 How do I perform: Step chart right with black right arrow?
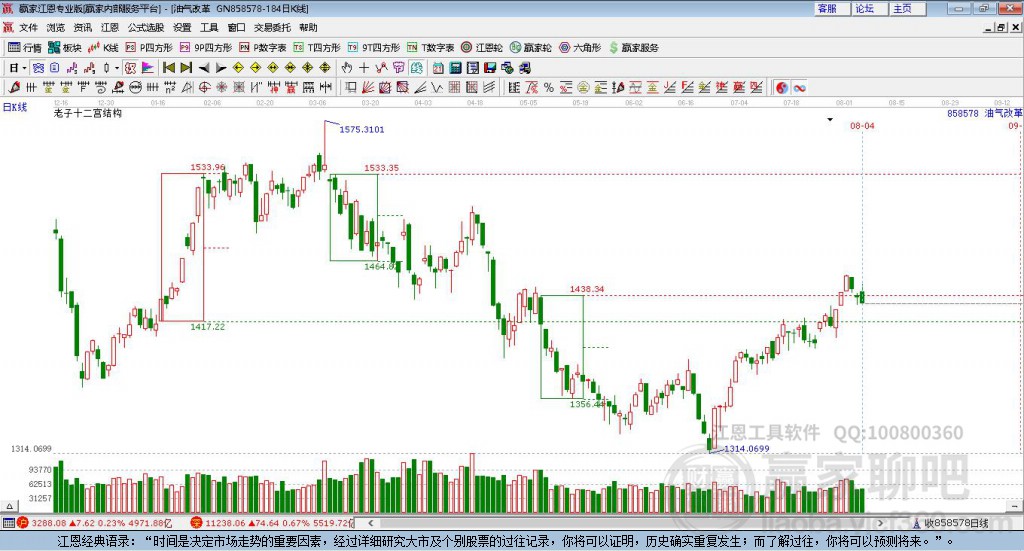click(x=221, y=68)
